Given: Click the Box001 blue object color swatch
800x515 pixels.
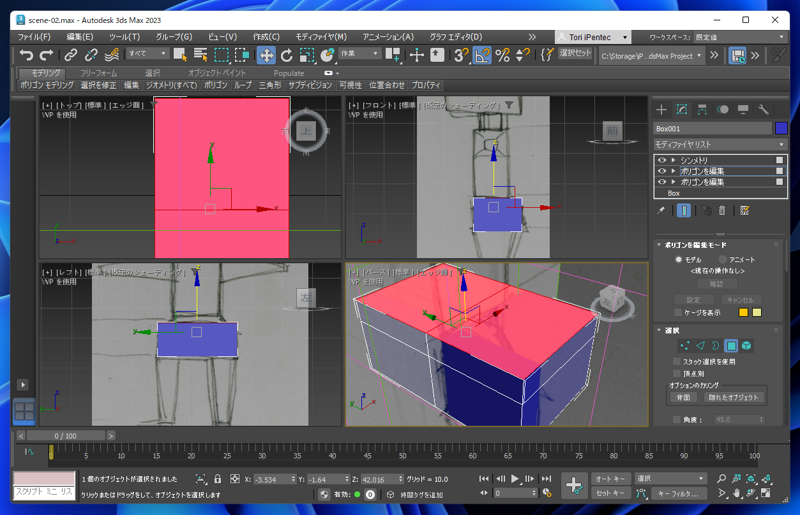Looking at the screenshot, I should 781,128.
